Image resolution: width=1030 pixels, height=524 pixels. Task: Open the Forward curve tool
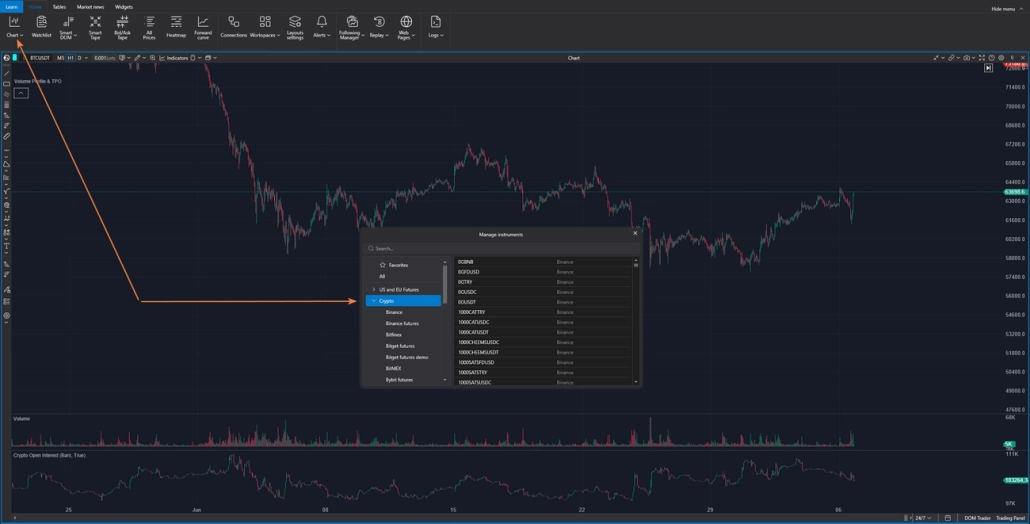pos(203,28)
